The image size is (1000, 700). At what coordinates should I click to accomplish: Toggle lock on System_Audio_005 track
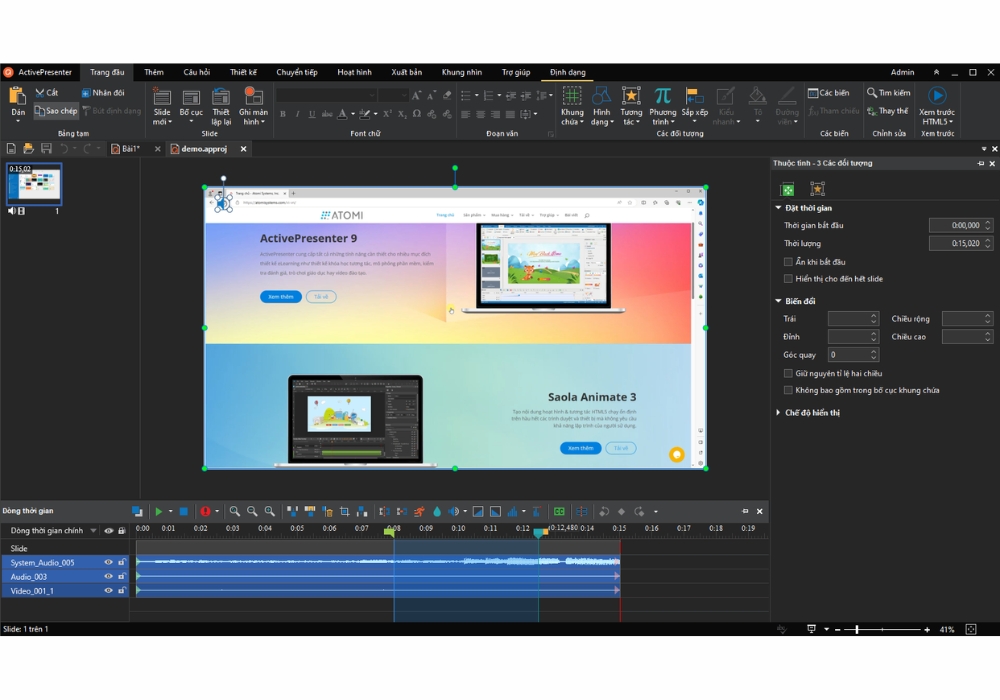[122, 562]
